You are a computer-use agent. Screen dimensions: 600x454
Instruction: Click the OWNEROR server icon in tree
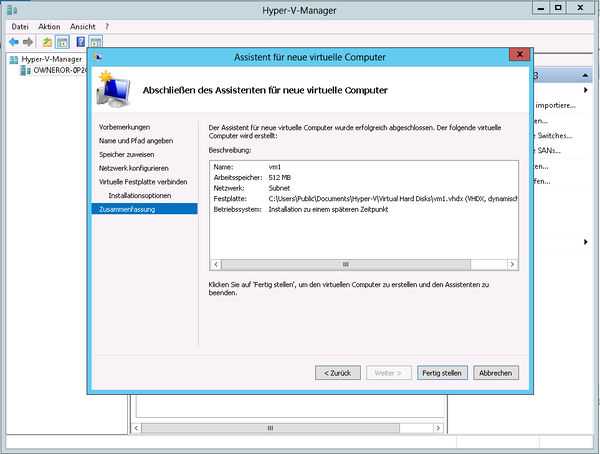pyautogui.click(x=25, y=70)
